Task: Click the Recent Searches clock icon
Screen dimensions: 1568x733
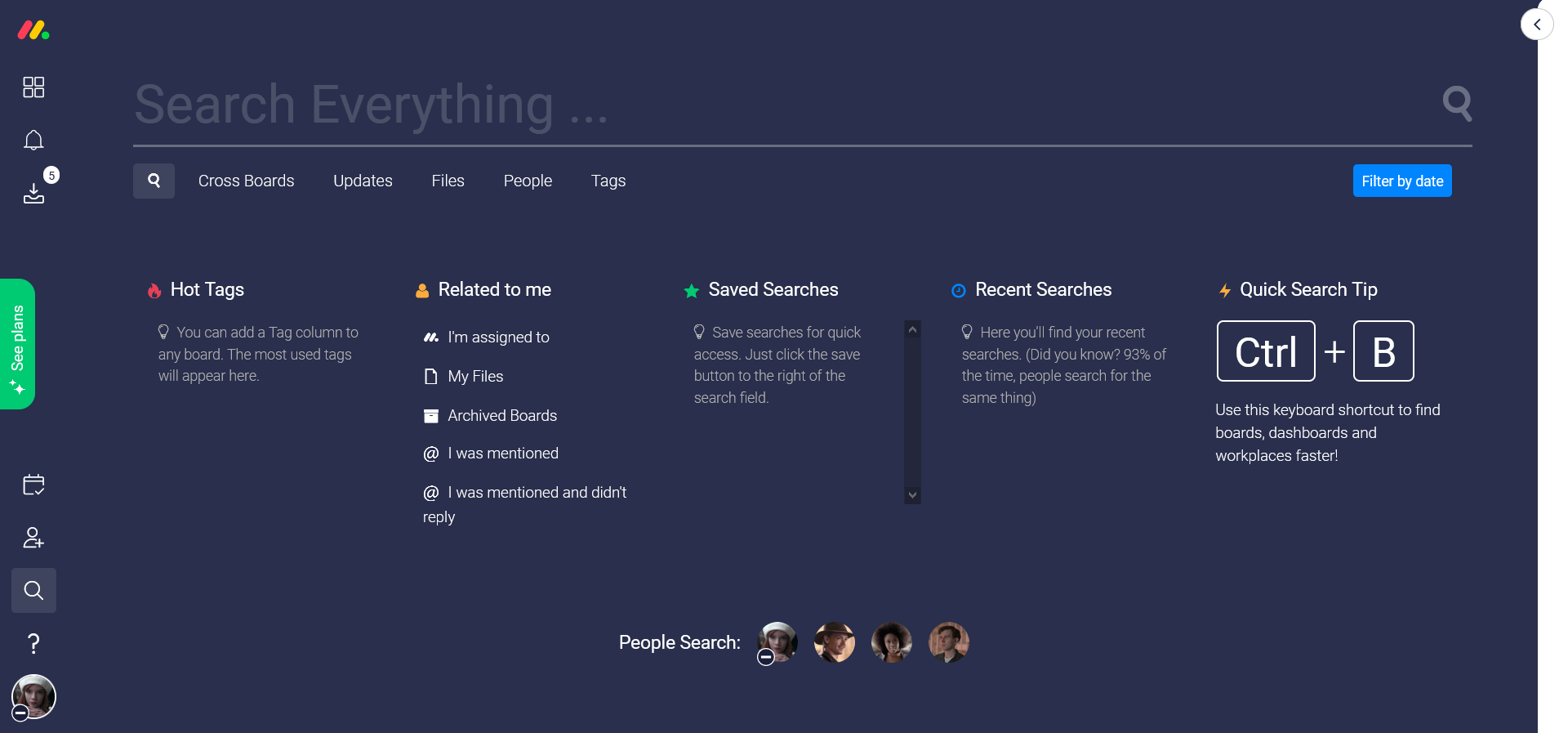Action: [x=959, y=290]
